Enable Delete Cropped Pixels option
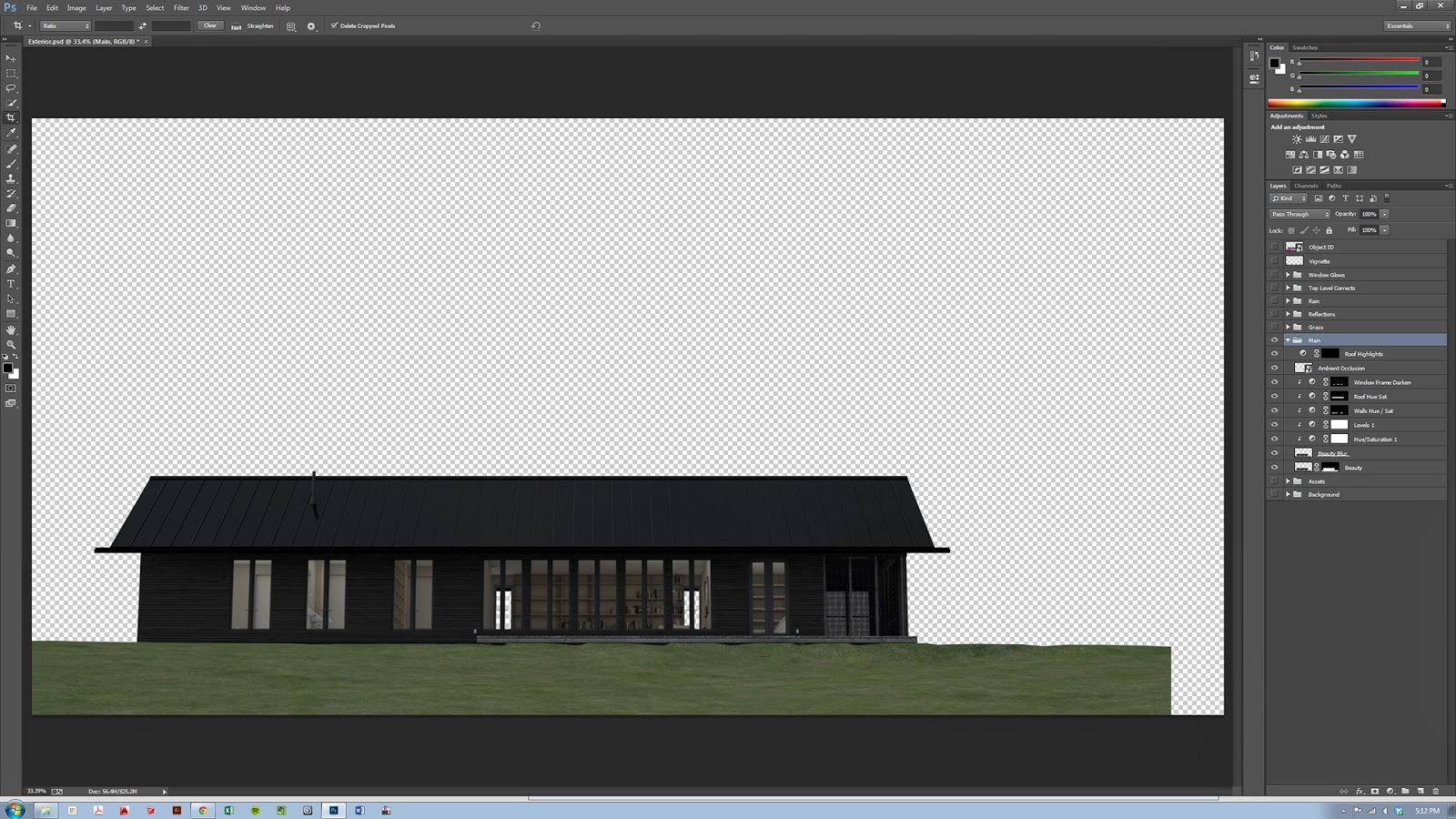 335,25
